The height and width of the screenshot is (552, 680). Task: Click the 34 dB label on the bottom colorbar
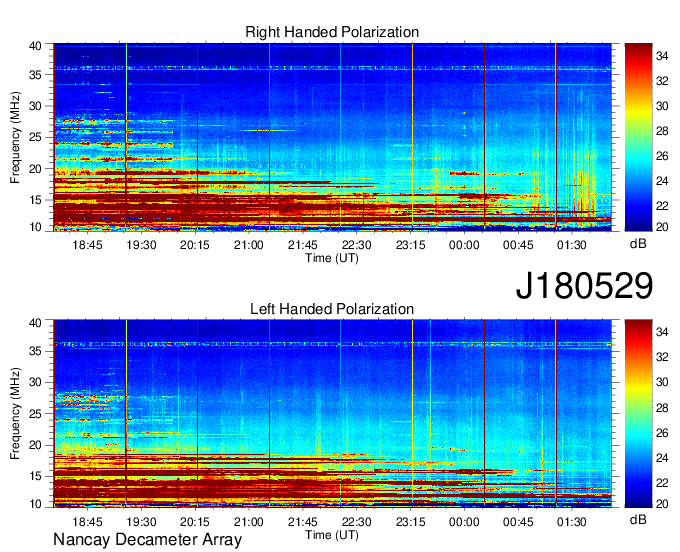tap(662, 332)
